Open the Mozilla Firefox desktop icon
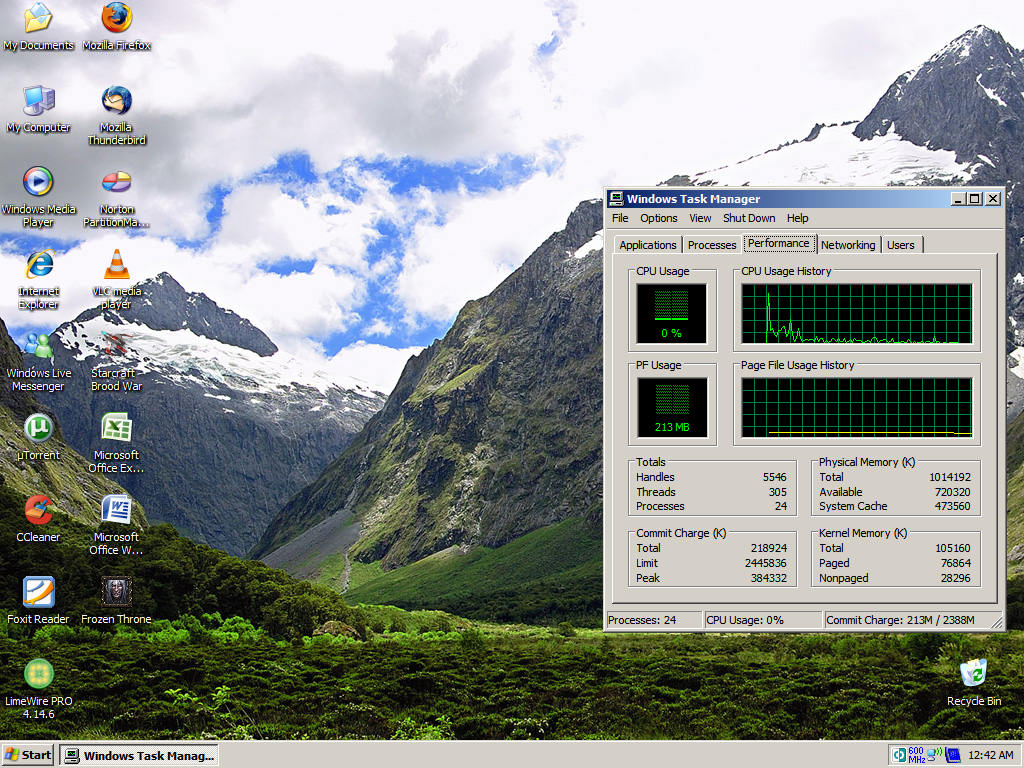 coord(117,18)
